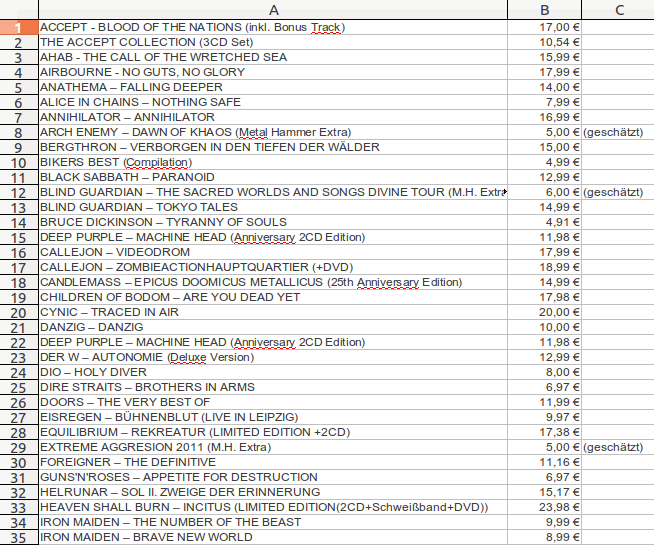Select price 17,00 € in row 1
This screenshot has height=545, width=654.
point(544,28)
